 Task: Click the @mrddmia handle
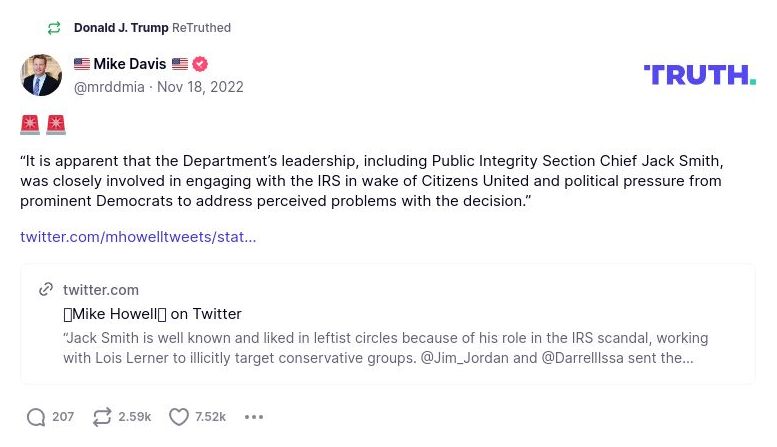click(x=109, y=87)
